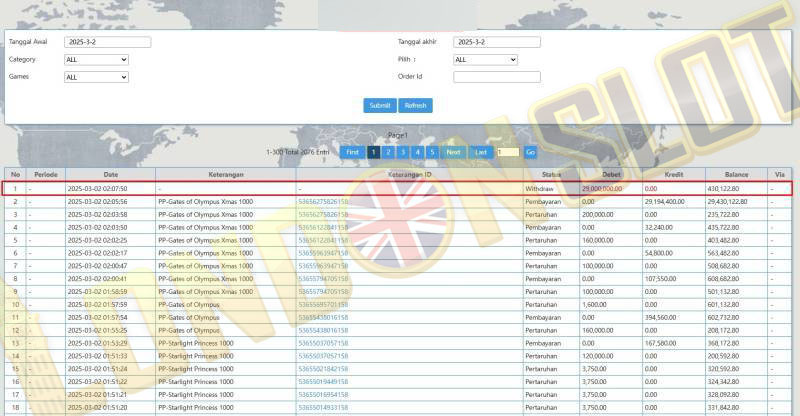Go to the First page

click(x=353, y=152)
